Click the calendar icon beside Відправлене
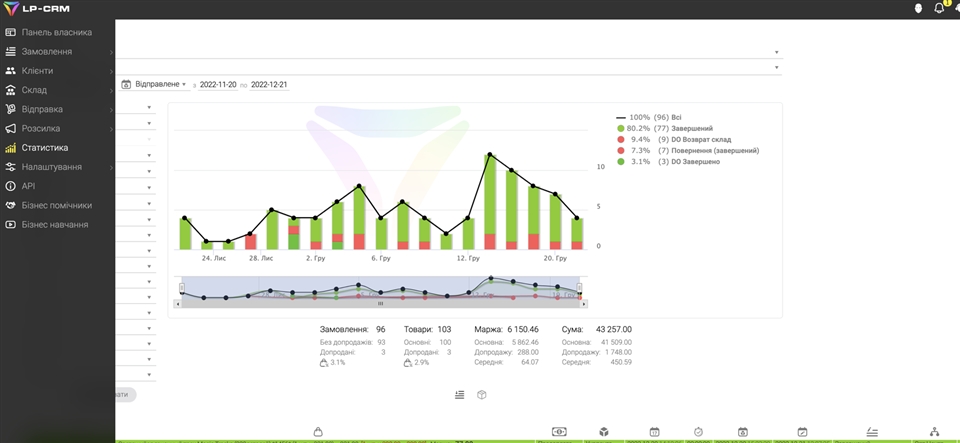The image size is (960, 443). click(126, 85)
